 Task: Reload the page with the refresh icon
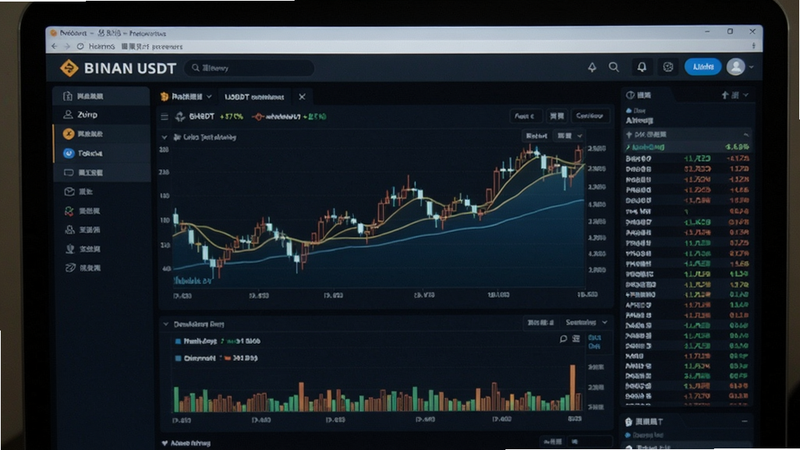(80, 46)
